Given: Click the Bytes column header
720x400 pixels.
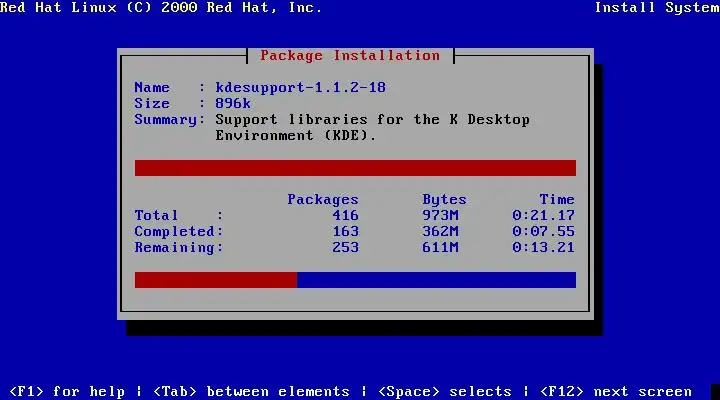Looking at the screenshot, I should [444, 200].
